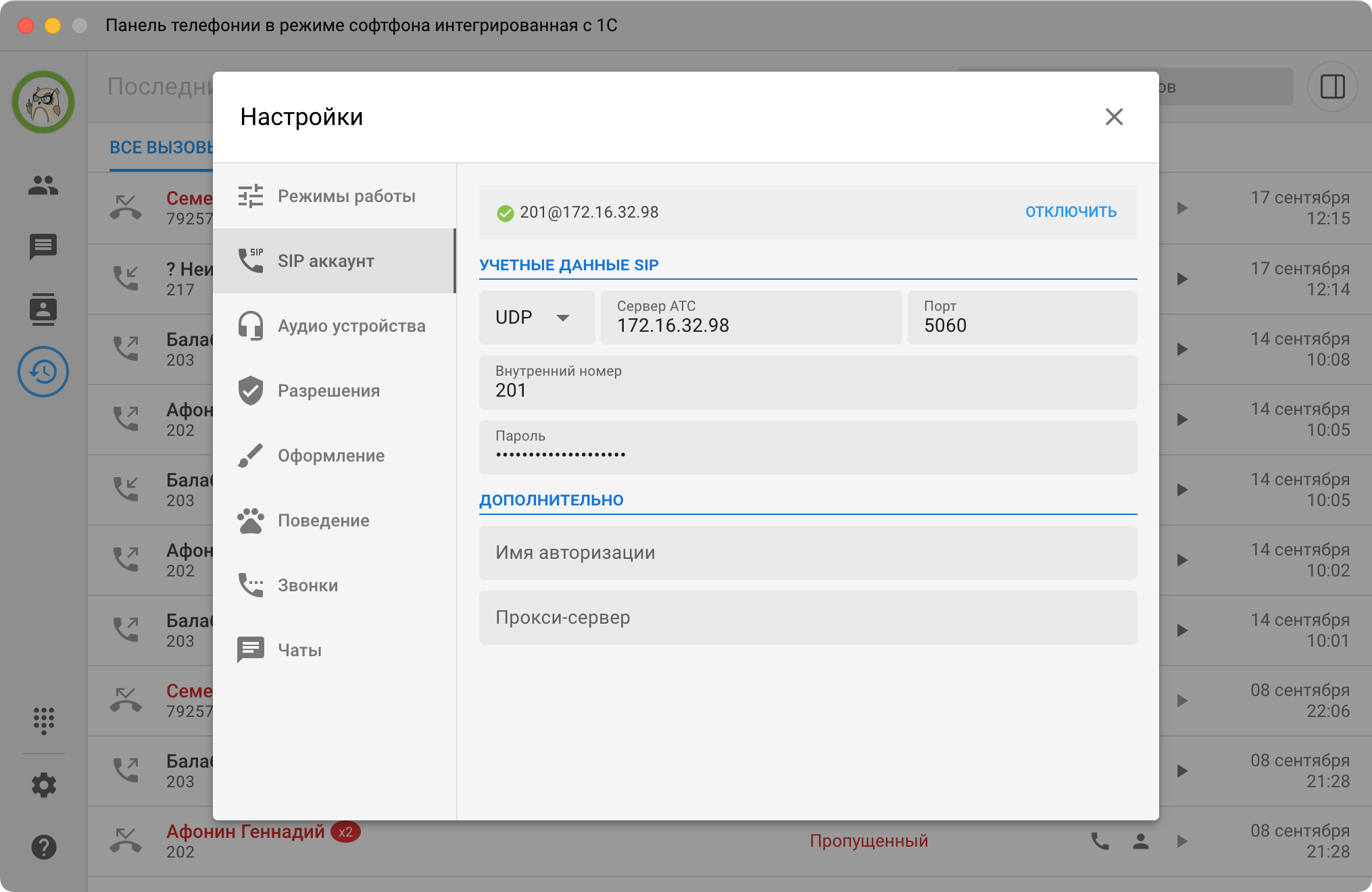This screenshot has width=1372, height=892.
Task: Open help question mark icon
Action: point(43,847)
